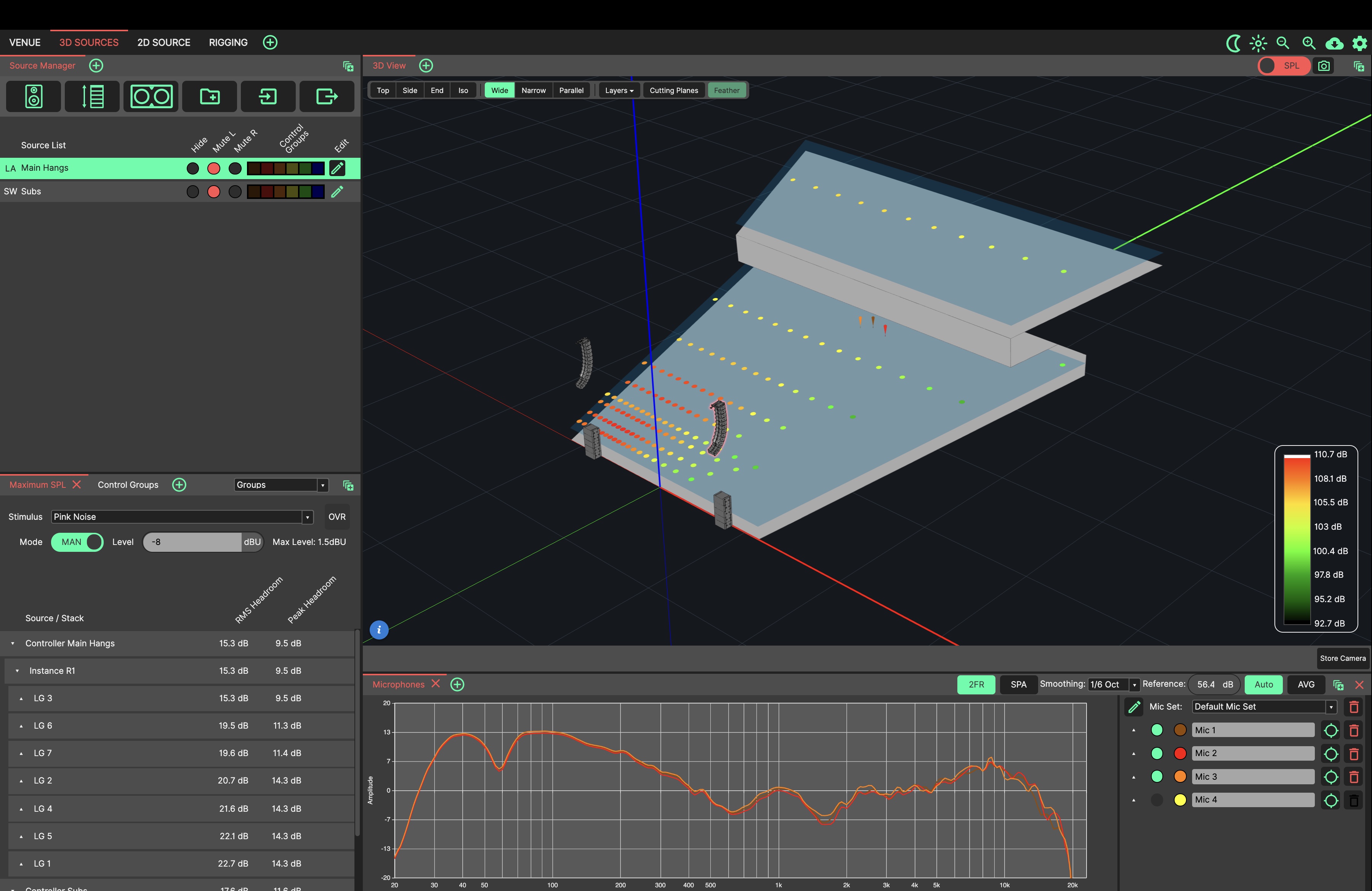Change Mic 2 red color swatch
Viewport: 1372px width, 891px height.
1180,753
